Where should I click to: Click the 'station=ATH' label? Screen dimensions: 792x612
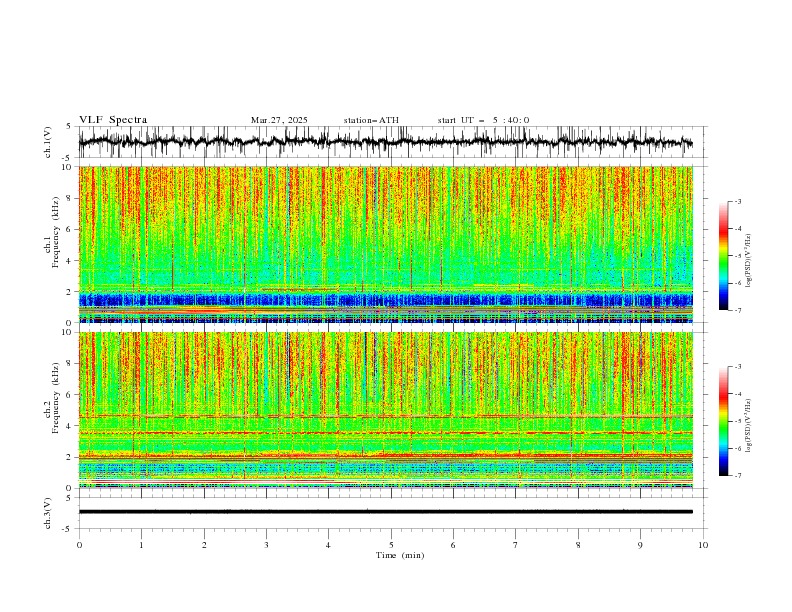pyautogui.click(x=371, y=120)
